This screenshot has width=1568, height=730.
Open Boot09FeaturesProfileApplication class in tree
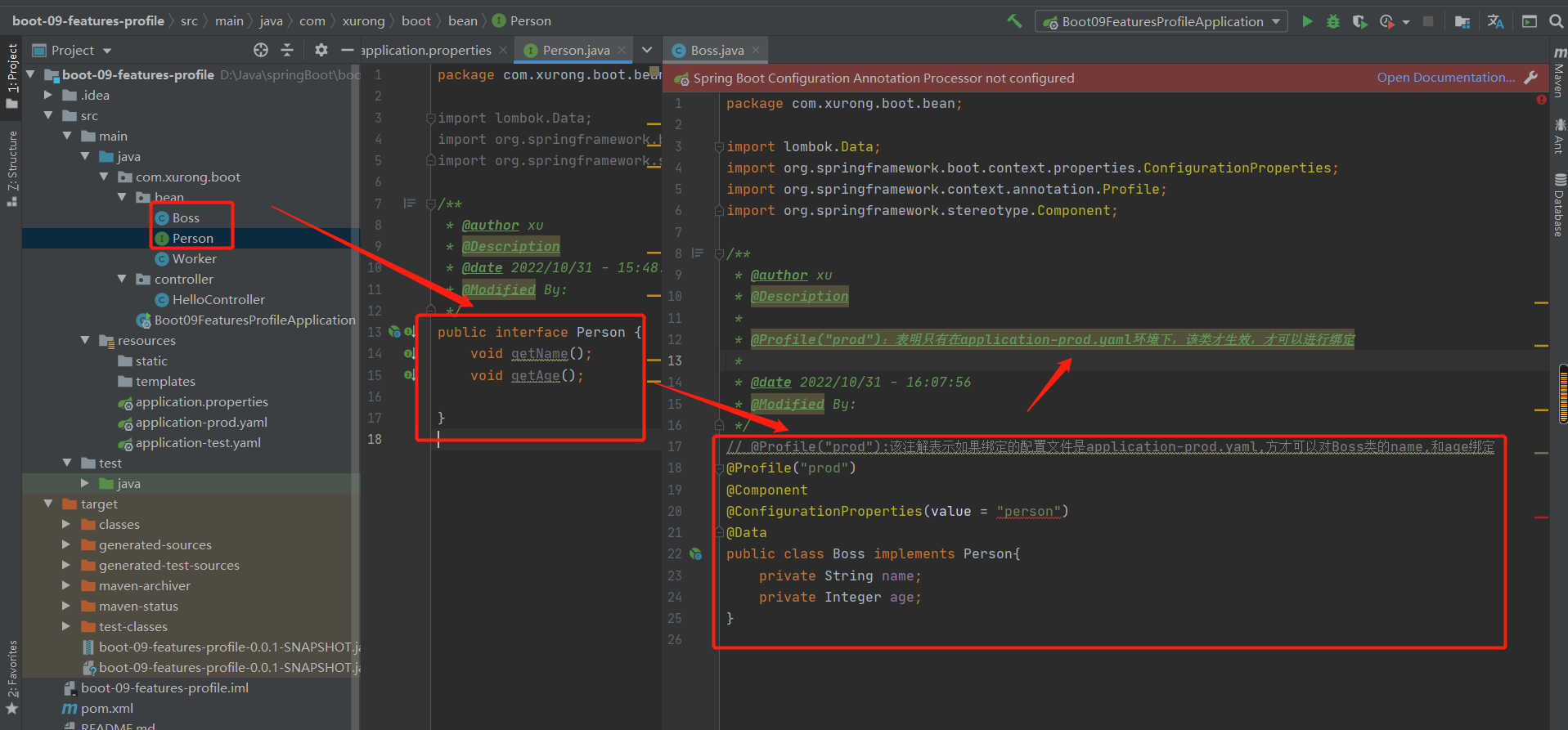point(254,320)
